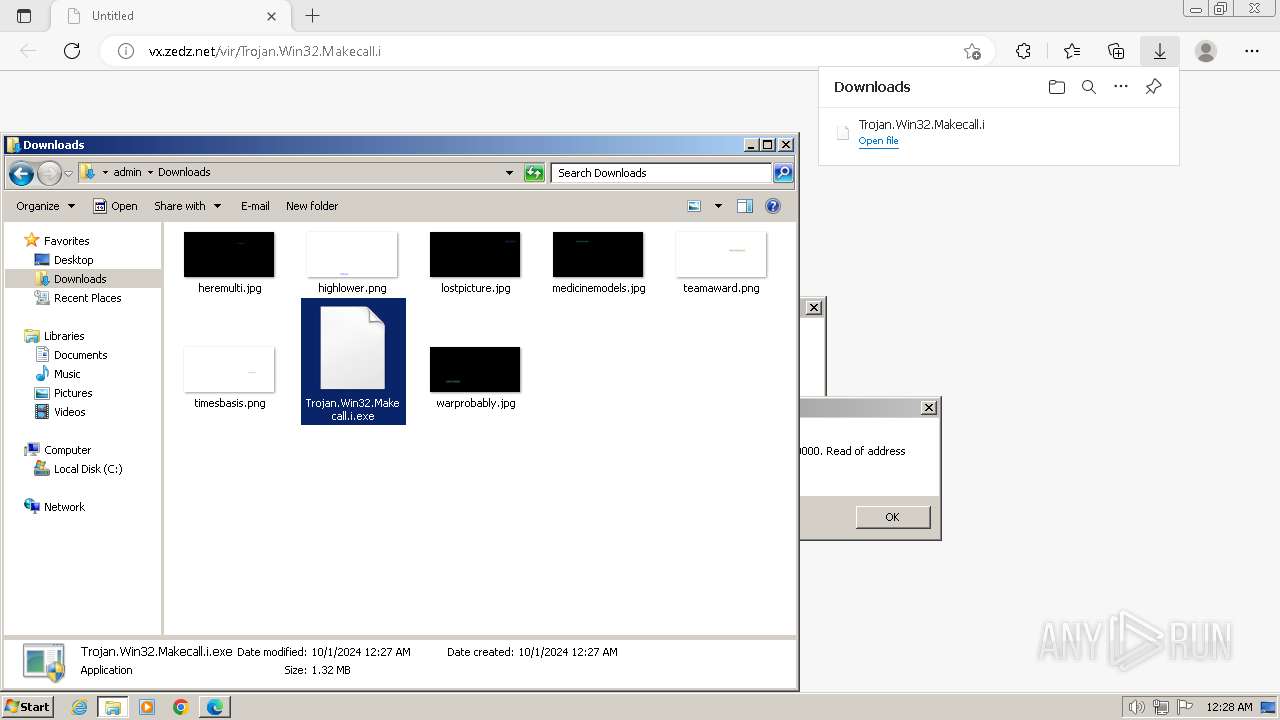Select Network in navigation pane
Viewport: 1280px width, 720px height.
point(64,507)
